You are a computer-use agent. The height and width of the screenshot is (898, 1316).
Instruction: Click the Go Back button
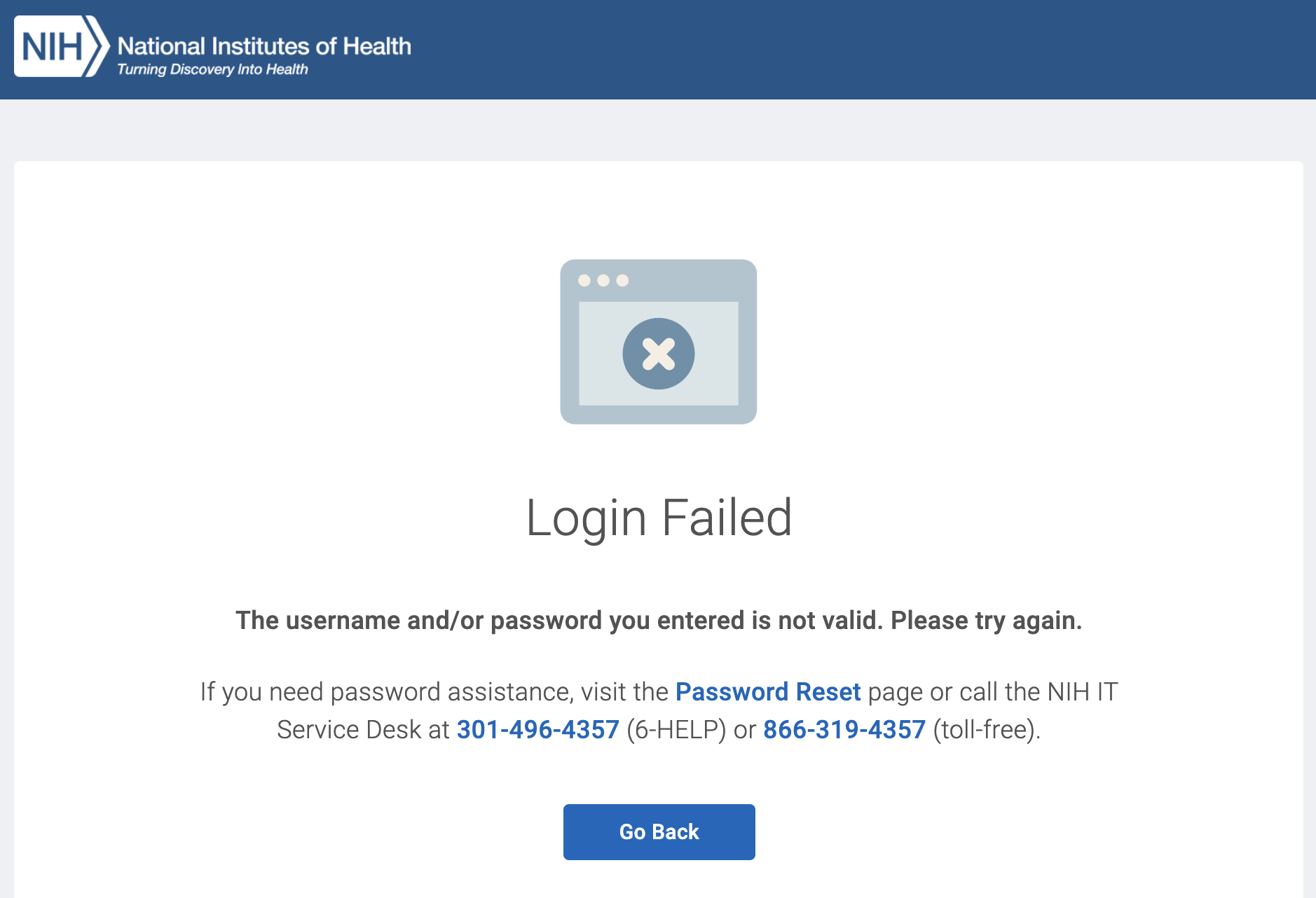click(659, 832)
